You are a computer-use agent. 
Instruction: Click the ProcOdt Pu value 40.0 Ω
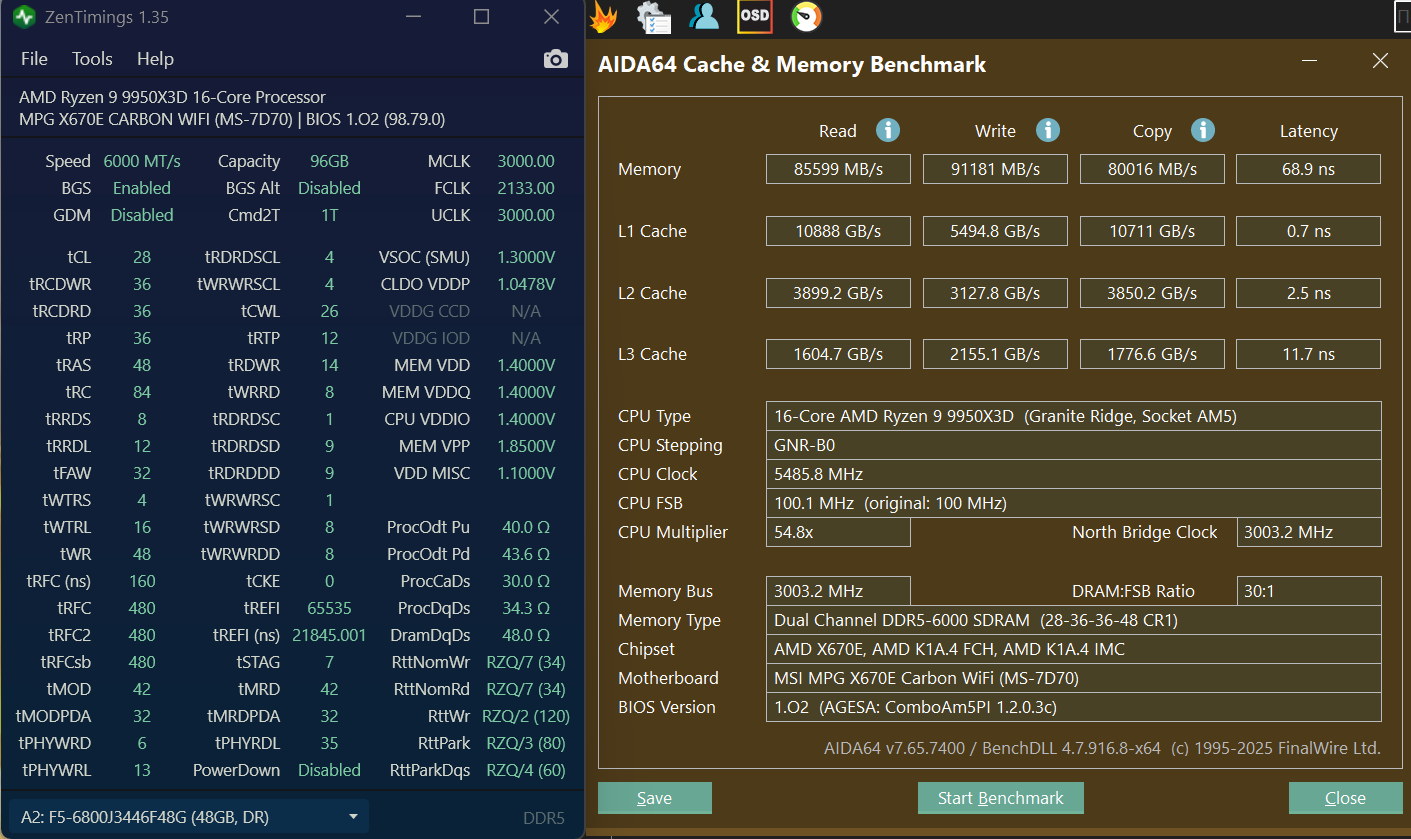[x=526, y=527]
